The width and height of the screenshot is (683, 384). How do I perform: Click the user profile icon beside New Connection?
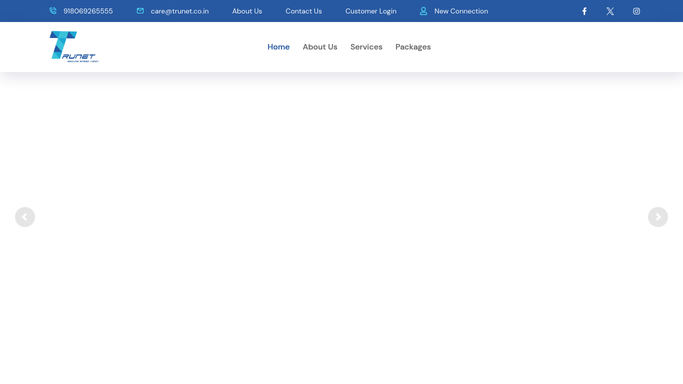[x=423, y=11]
